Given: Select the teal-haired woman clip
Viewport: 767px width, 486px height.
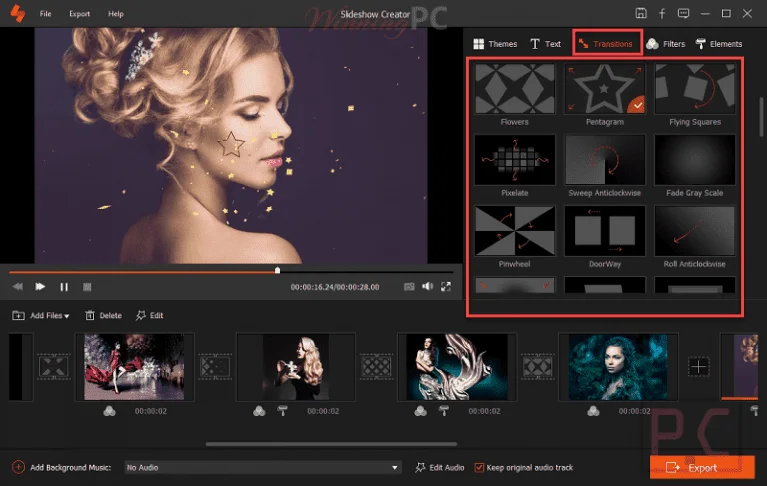Looking at the screenshot, I should point(618,367).
